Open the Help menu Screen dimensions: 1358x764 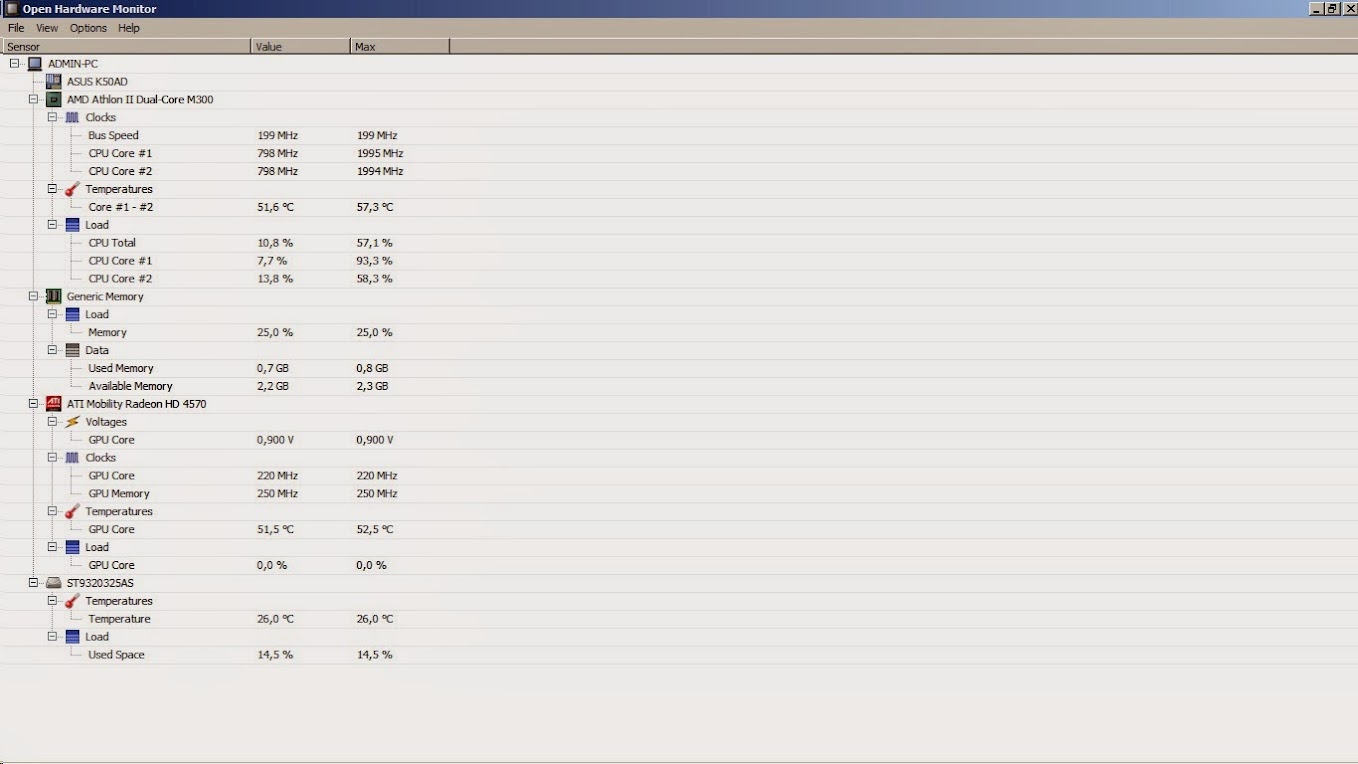click(129, 28)
